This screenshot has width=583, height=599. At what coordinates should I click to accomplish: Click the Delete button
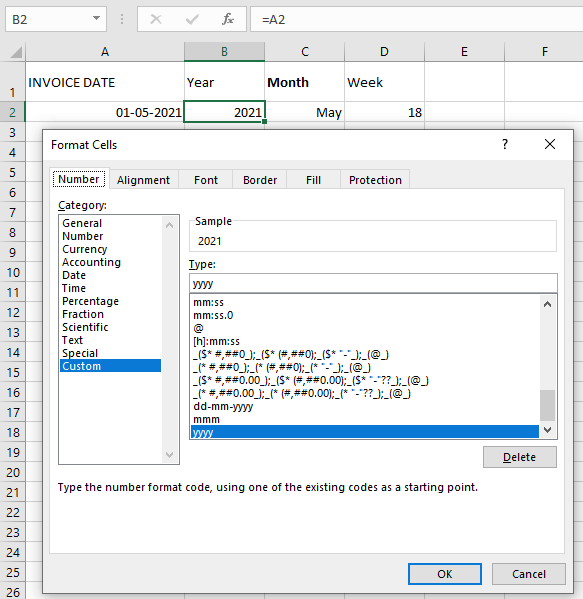(x=520, y=457)
